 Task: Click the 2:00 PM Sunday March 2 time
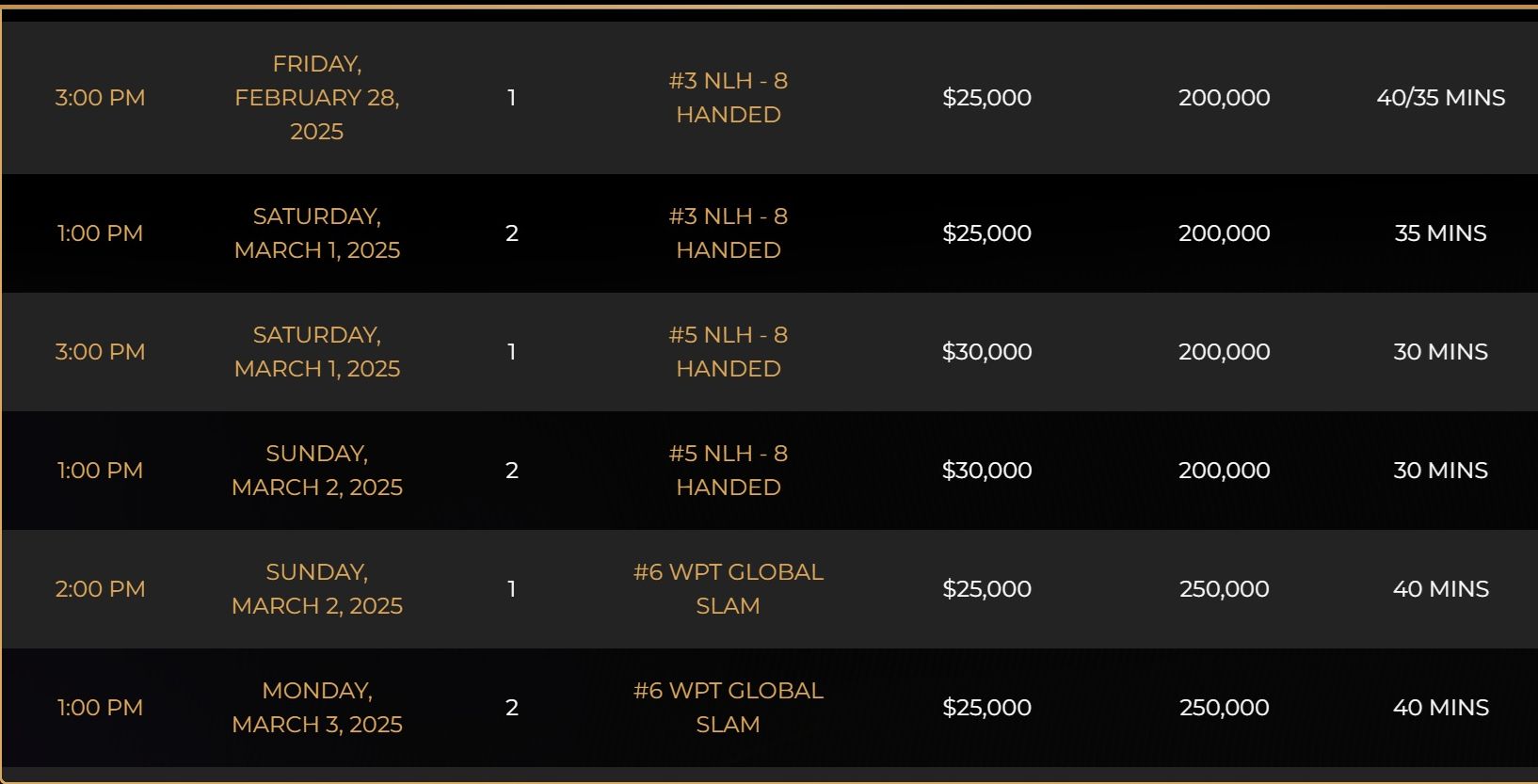click(100, 589)
